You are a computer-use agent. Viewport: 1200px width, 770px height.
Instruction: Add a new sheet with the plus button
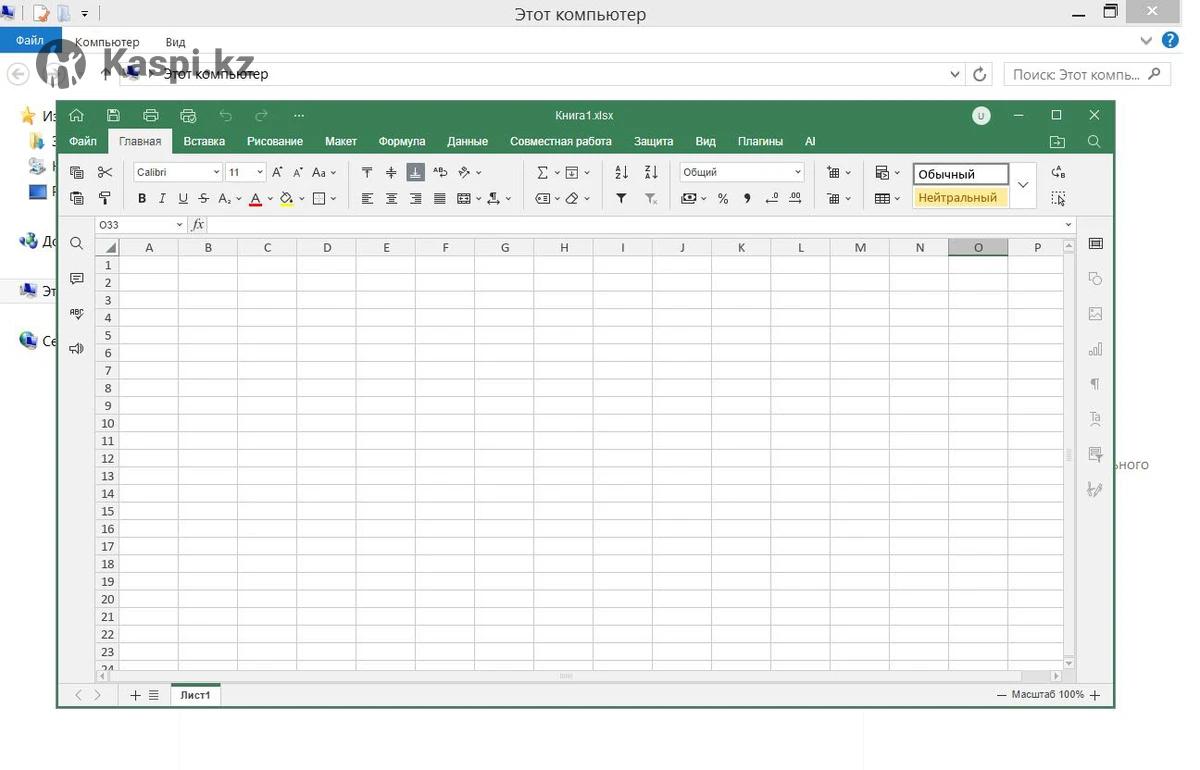click(x=135, y=695)
